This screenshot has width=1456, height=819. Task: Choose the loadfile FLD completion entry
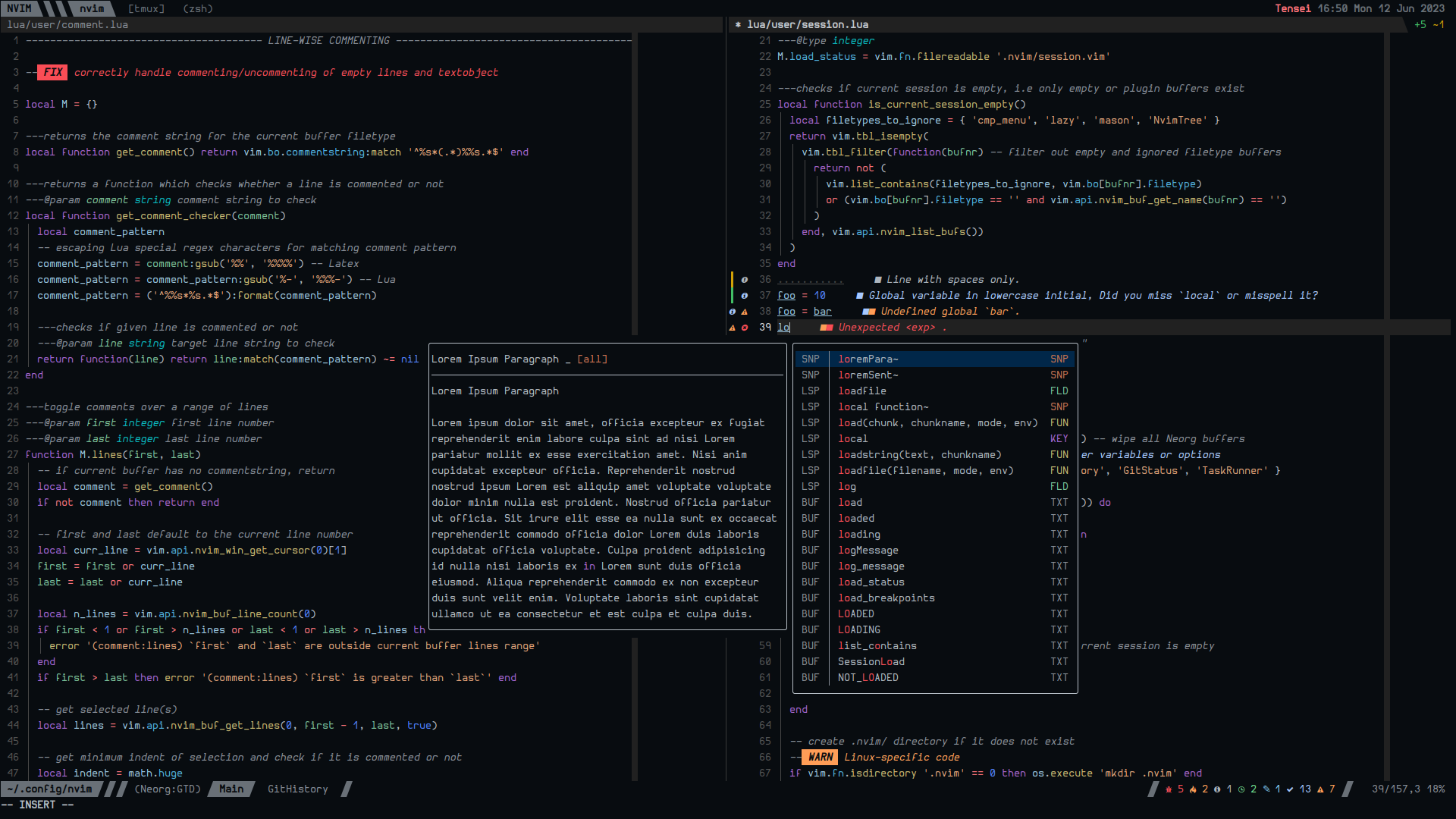point(862,391)
